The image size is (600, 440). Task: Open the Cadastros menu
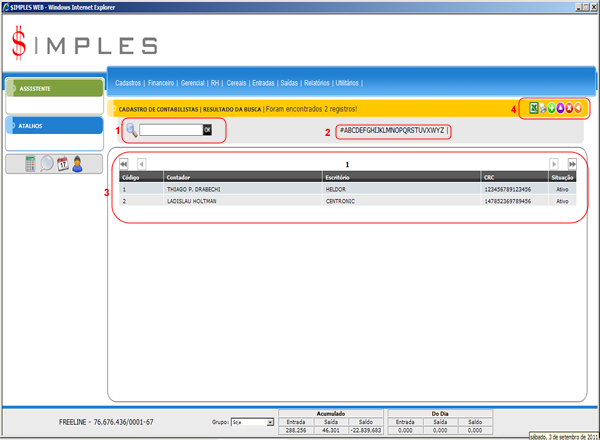pos(129,83)
